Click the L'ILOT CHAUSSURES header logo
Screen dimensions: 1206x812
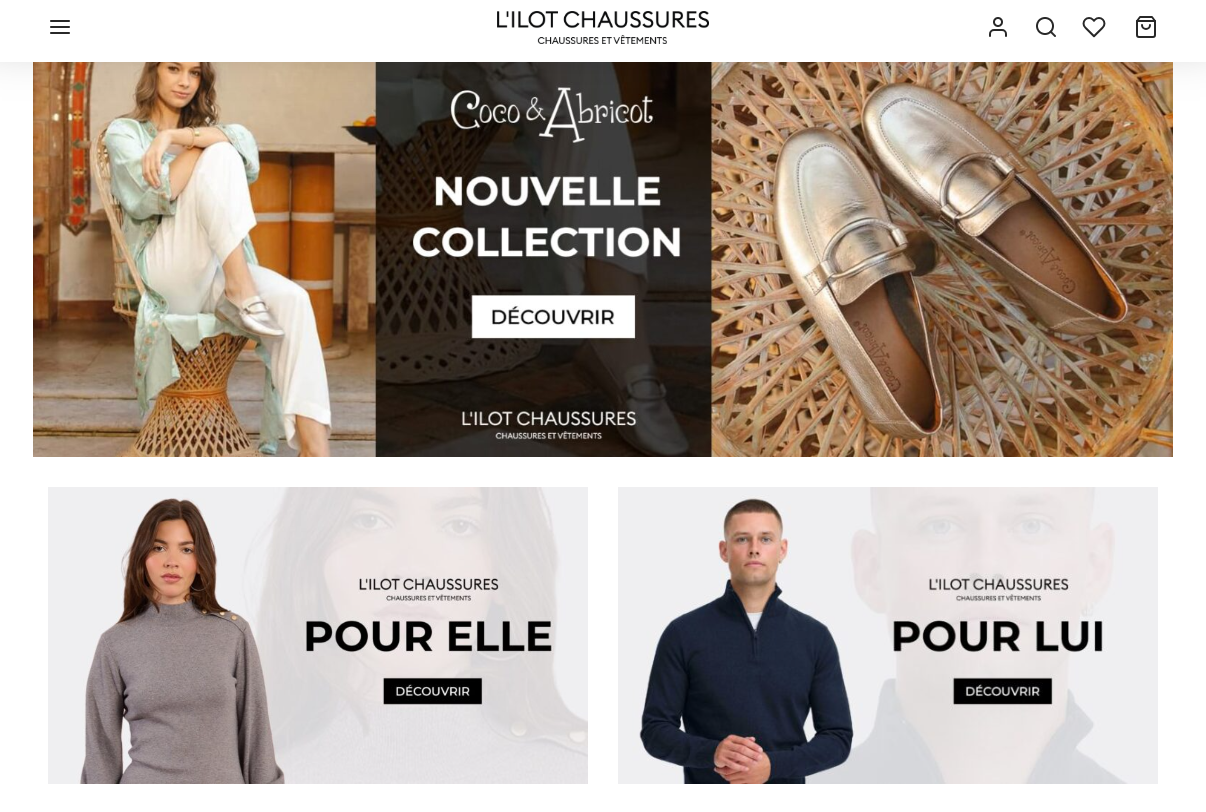click(x=603, y=27)
